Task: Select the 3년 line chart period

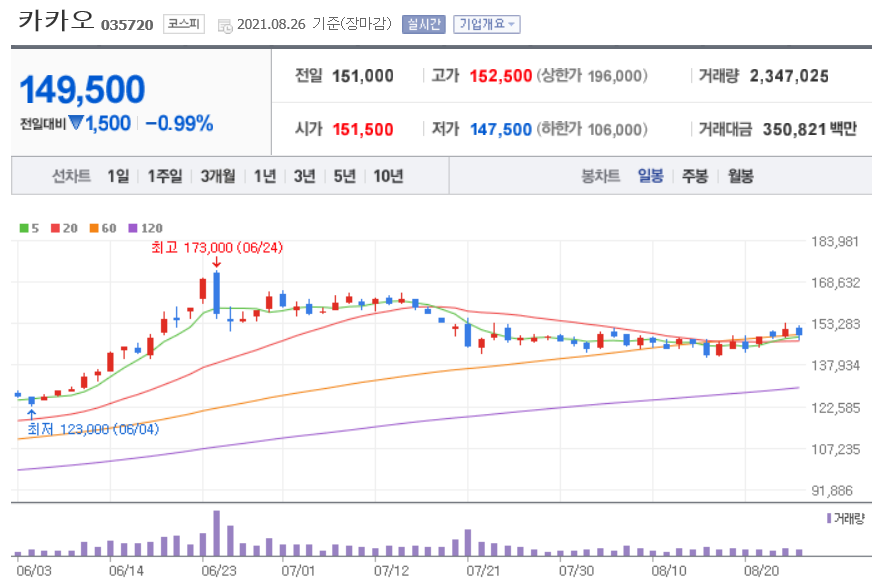Action: click(304, 176)
